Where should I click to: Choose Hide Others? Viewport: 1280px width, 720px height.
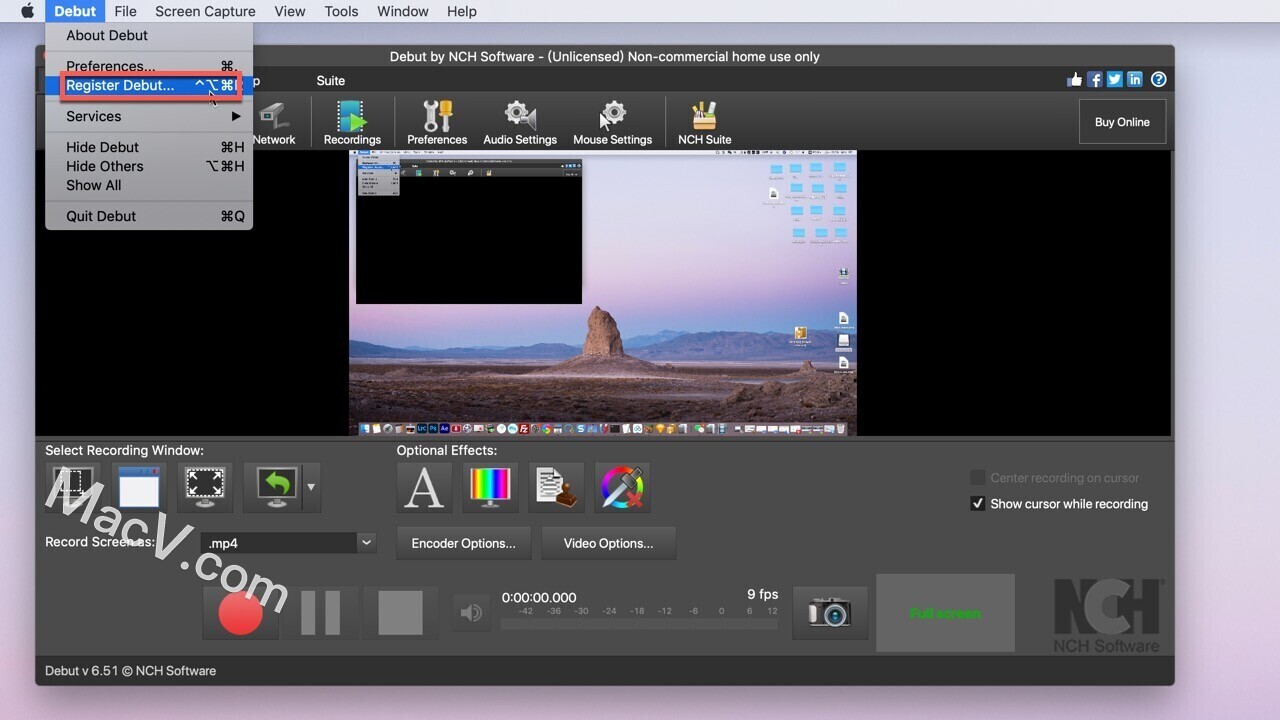coord(149,166)
